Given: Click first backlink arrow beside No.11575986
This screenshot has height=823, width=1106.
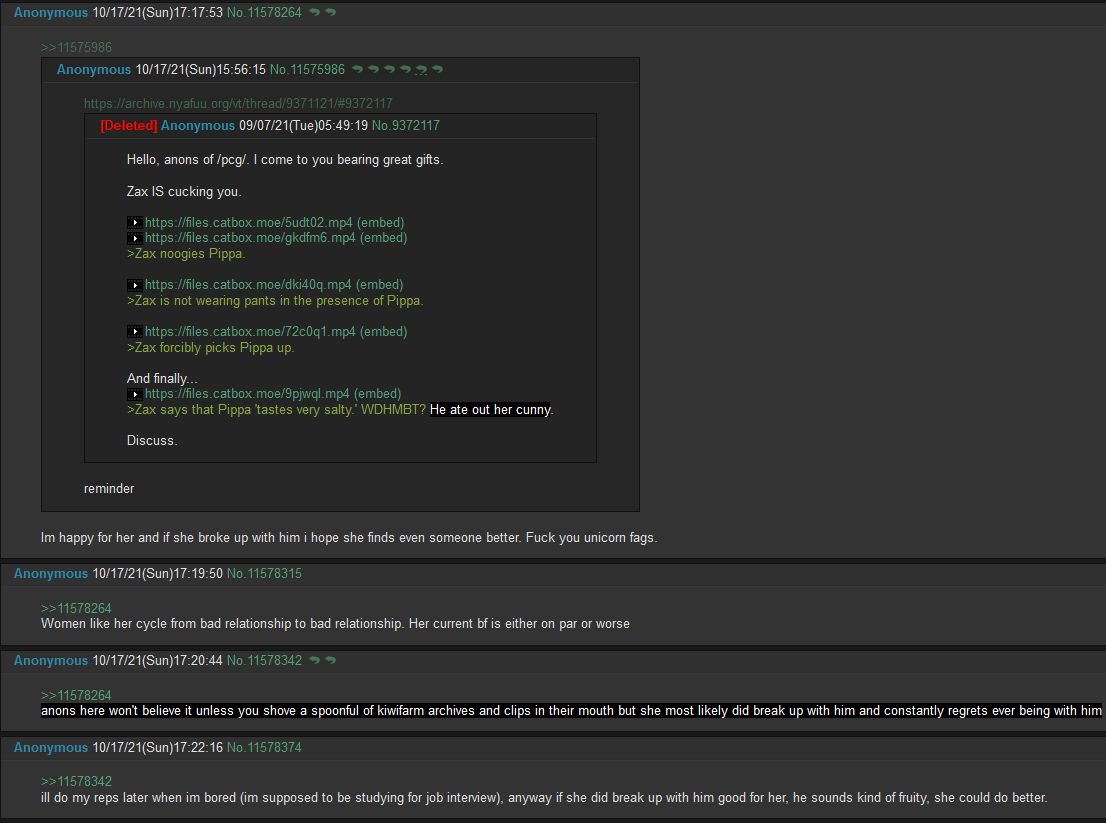Looking at the screenshot, I should 358,69.
